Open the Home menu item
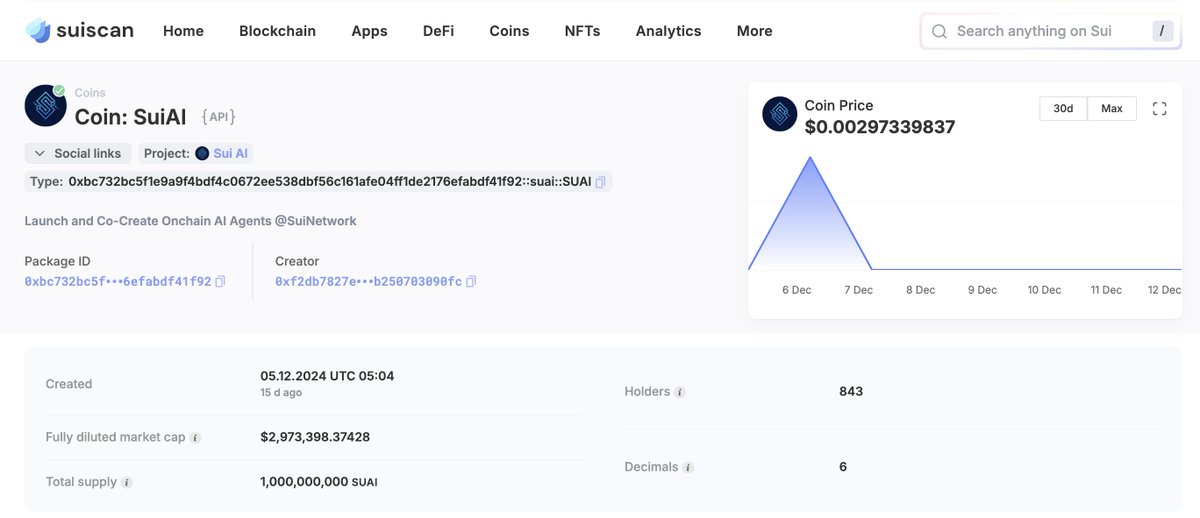 [x=183, y=31]
